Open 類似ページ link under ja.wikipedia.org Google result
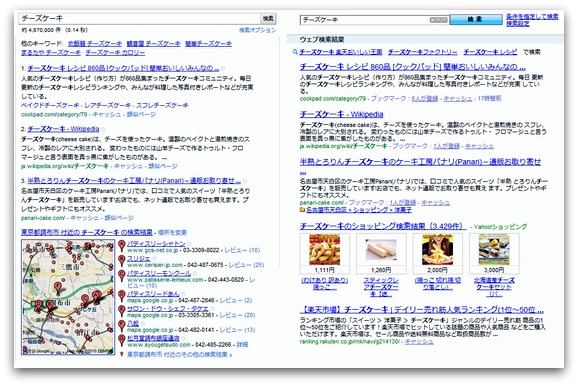This screenshot has height=386, width=578. (x=163, y=166)
